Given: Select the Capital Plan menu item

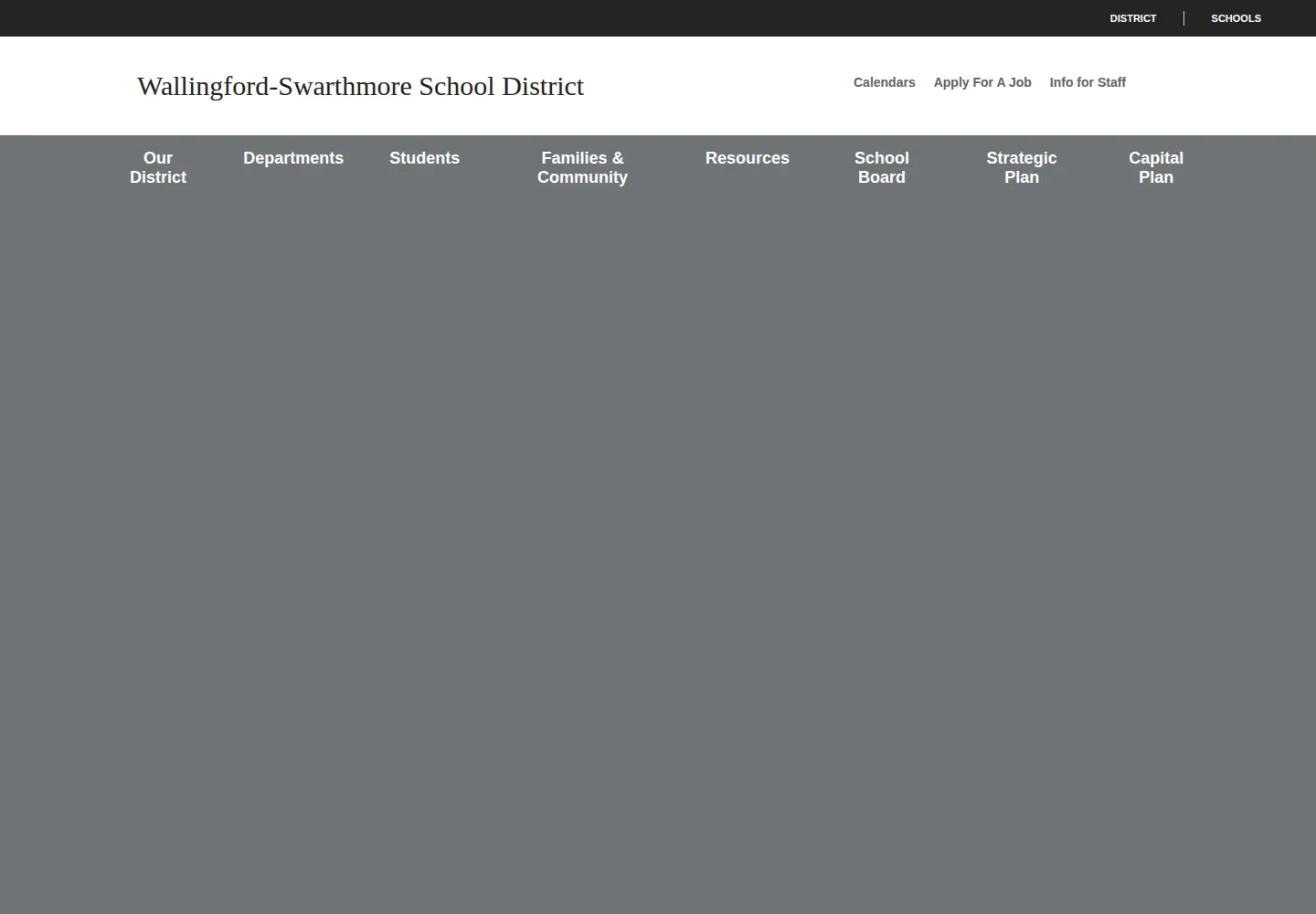Looking at the screenshot, I should [1156, 167].
